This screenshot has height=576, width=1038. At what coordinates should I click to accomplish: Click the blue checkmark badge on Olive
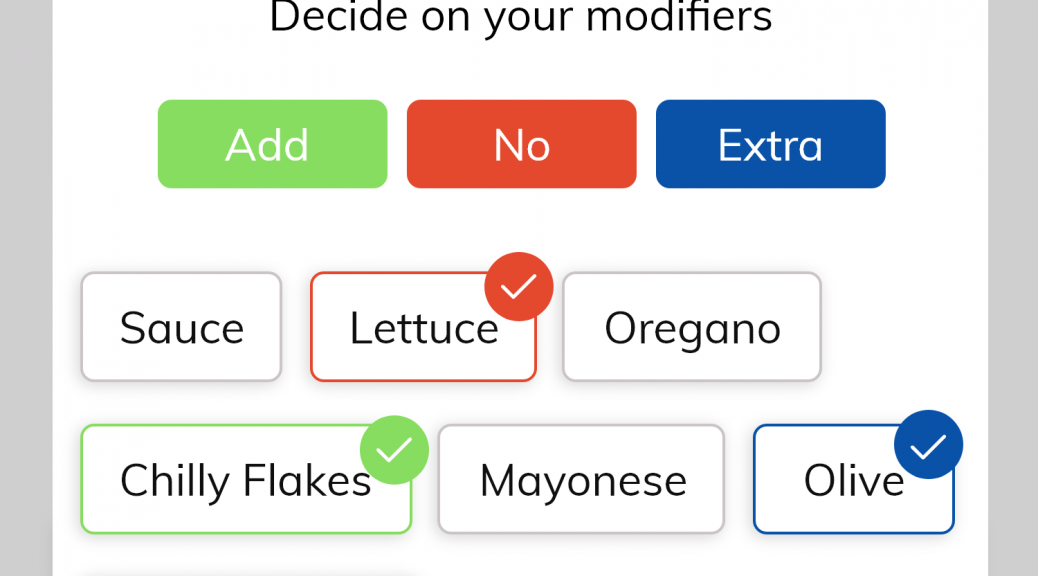click(928, 445)
